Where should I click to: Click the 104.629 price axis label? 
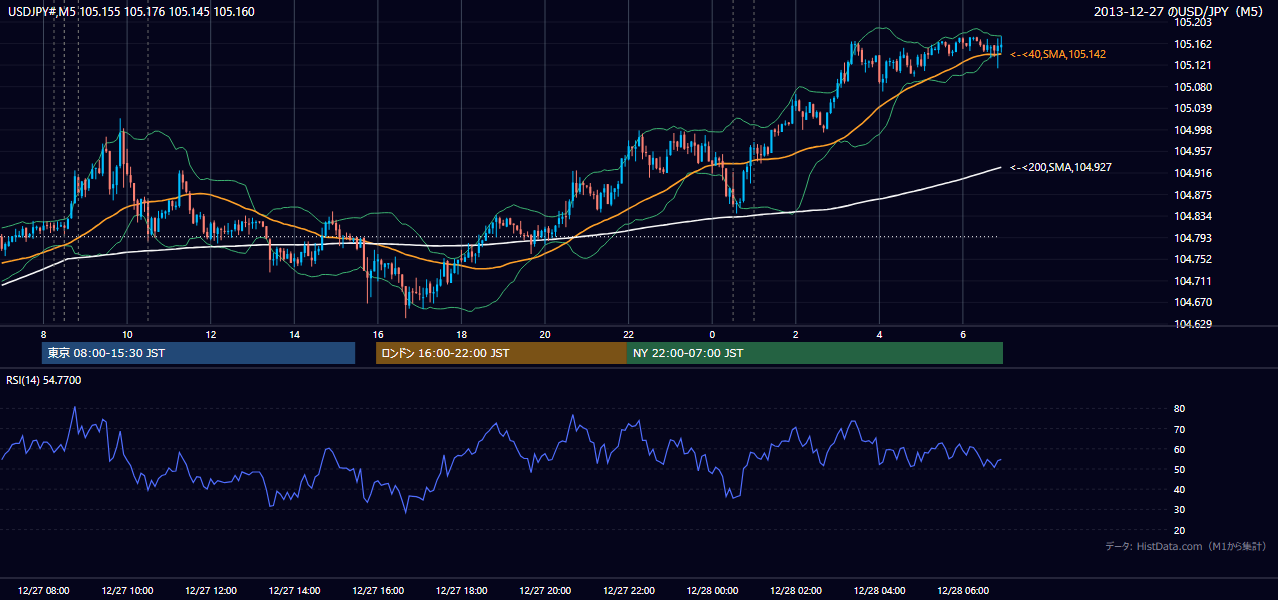tap(1193, 324)
